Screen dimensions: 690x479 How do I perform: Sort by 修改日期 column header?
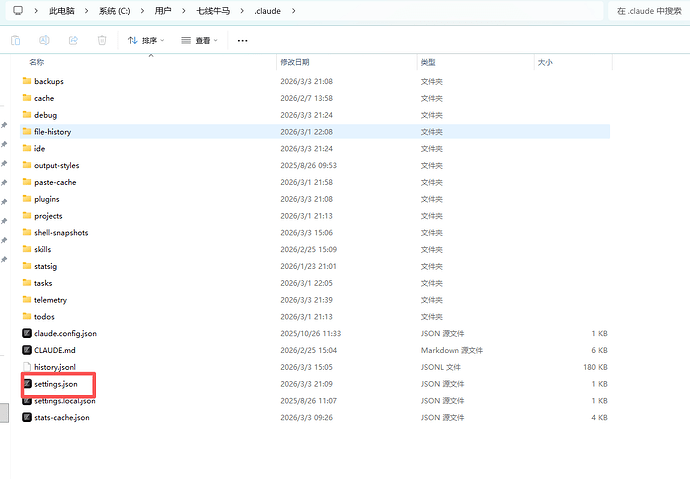pyautogui.click(x=295, y=62)
